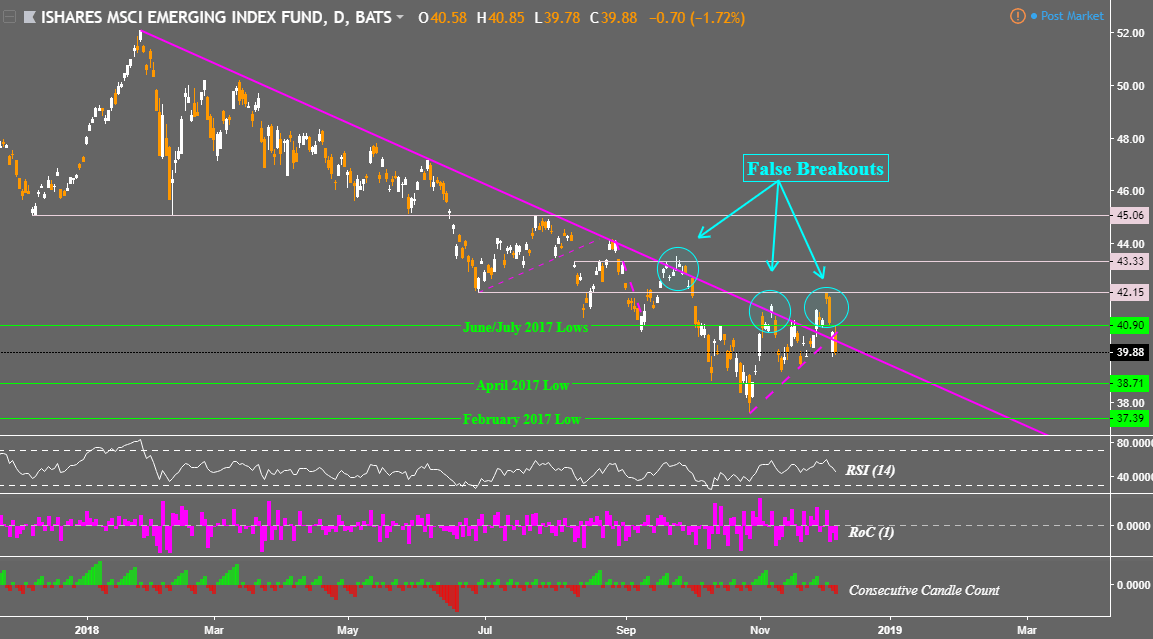Open the orange data warning icon

pos(1018,15)
